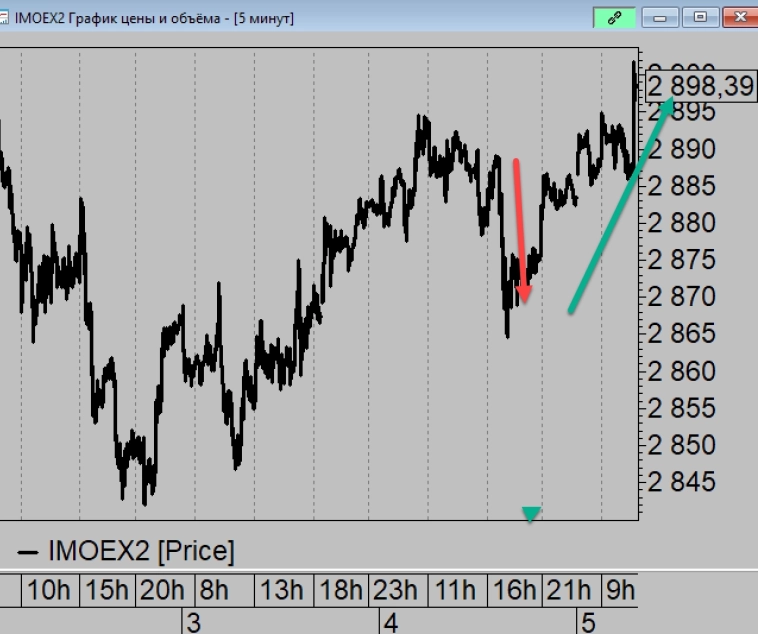Click the date 4 label on the time axis

tap(391, 623)
